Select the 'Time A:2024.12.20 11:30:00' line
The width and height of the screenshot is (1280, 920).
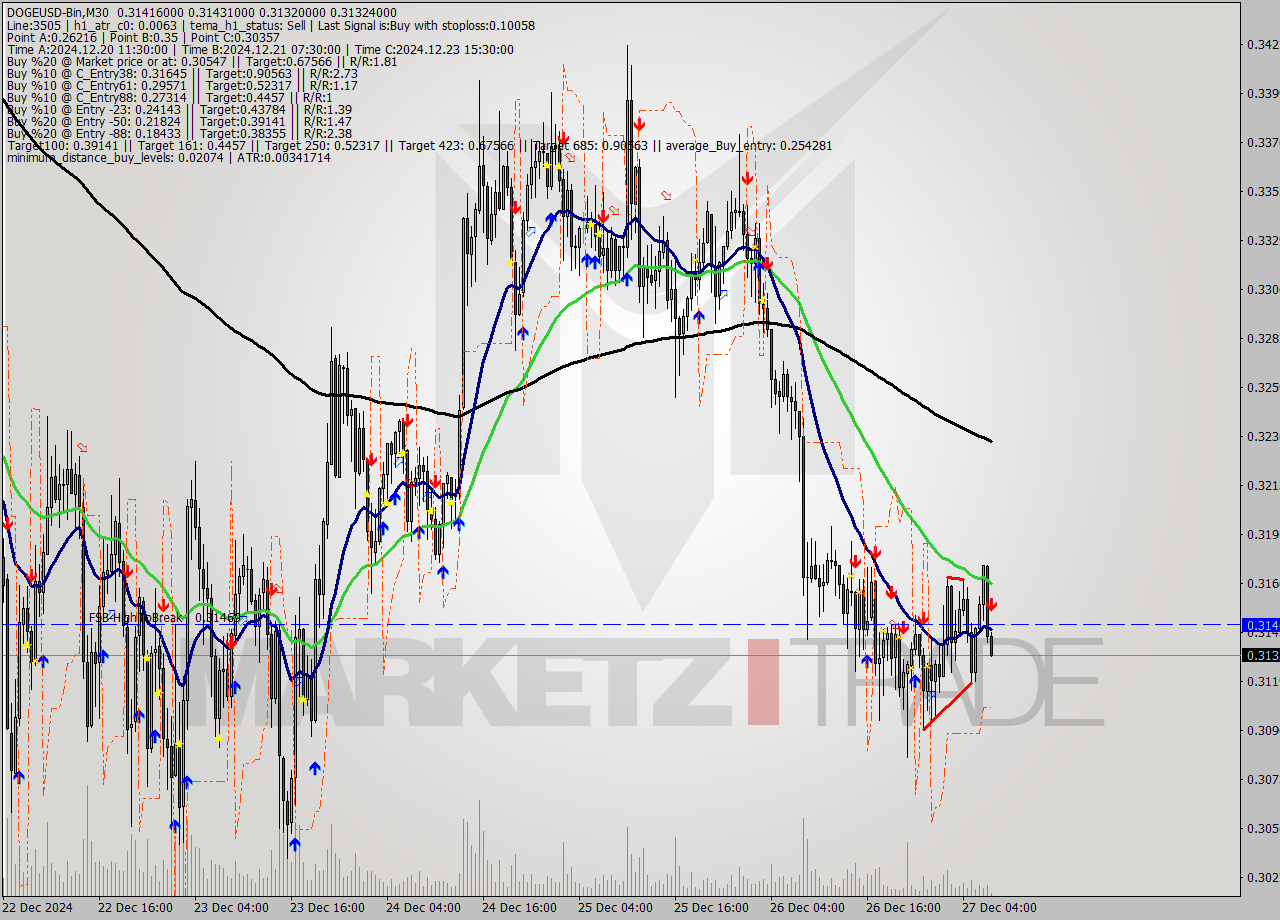click(x=260, y=49)
